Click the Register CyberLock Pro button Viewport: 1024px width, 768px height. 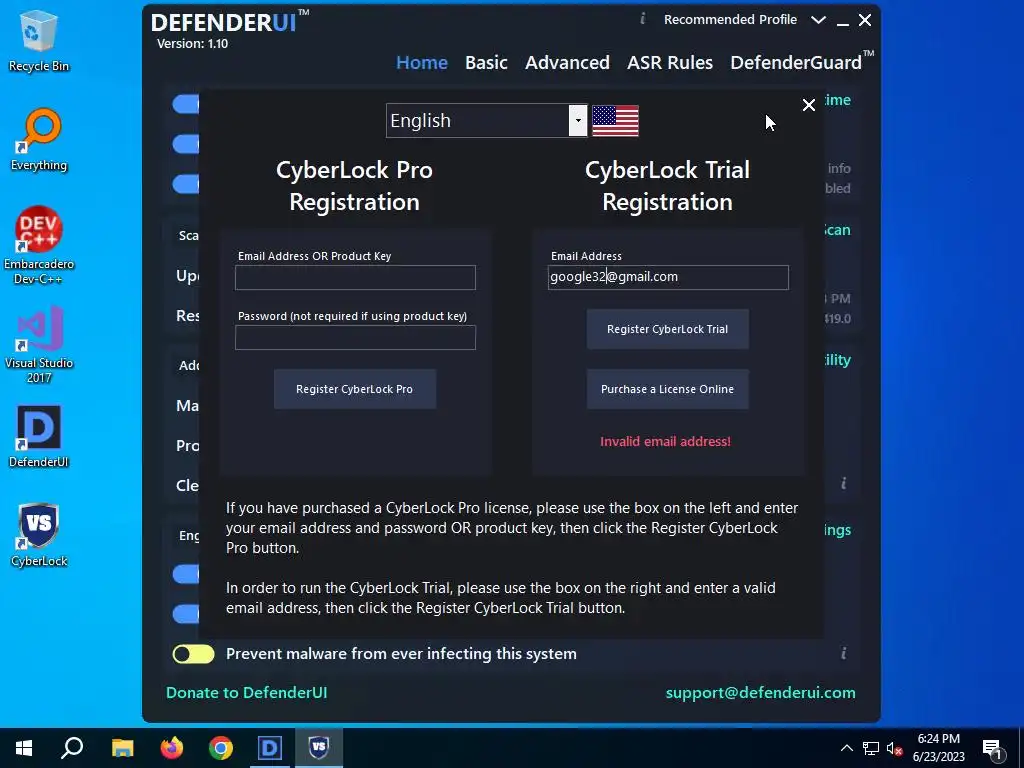pyautogui.click(x=355, y=389)
